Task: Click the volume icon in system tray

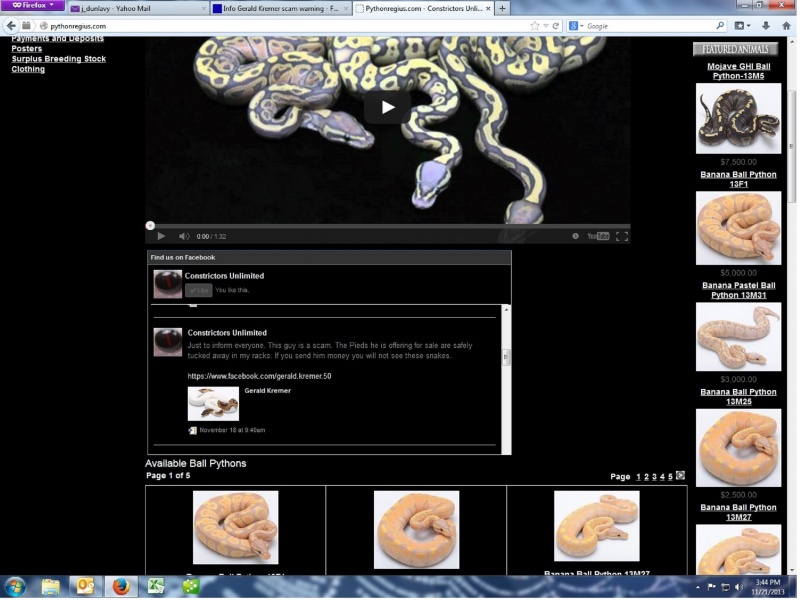Action: pos(739,587)
